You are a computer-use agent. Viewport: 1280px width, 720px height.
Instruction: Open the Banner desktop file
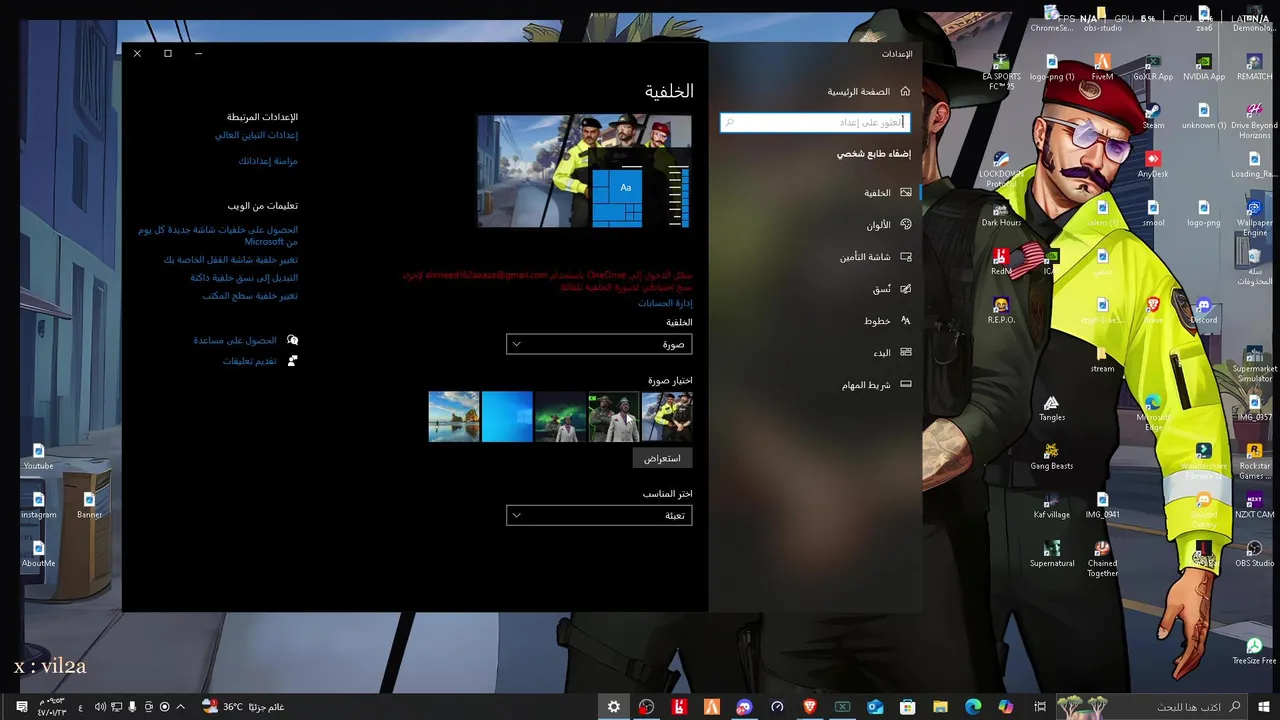[89, 505]
